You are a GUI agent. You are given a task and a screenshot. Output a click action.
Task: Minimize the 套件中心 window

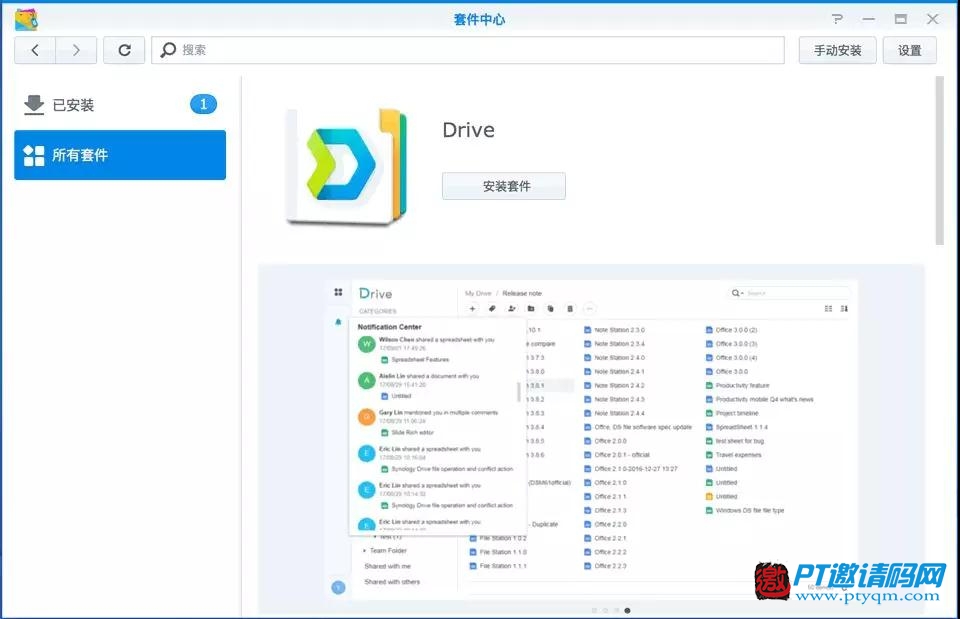pyautogui.click(x=869, y=19)
